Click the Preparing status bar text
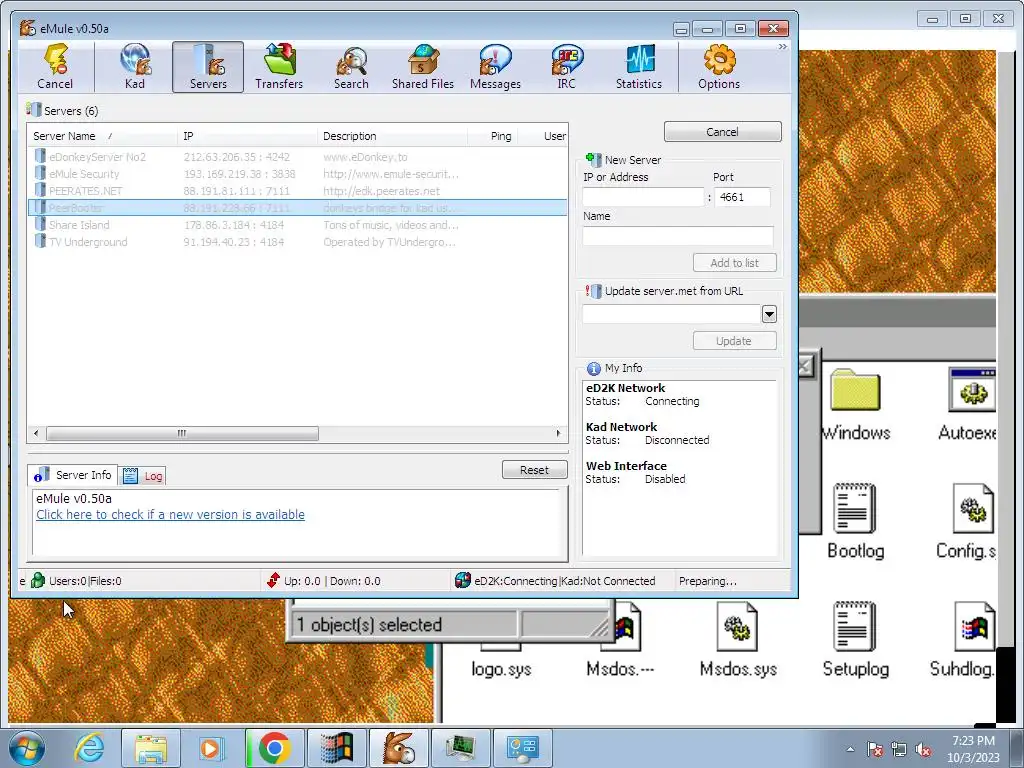1024x768 pixels. pyautogui.click(x=707, y=581)
